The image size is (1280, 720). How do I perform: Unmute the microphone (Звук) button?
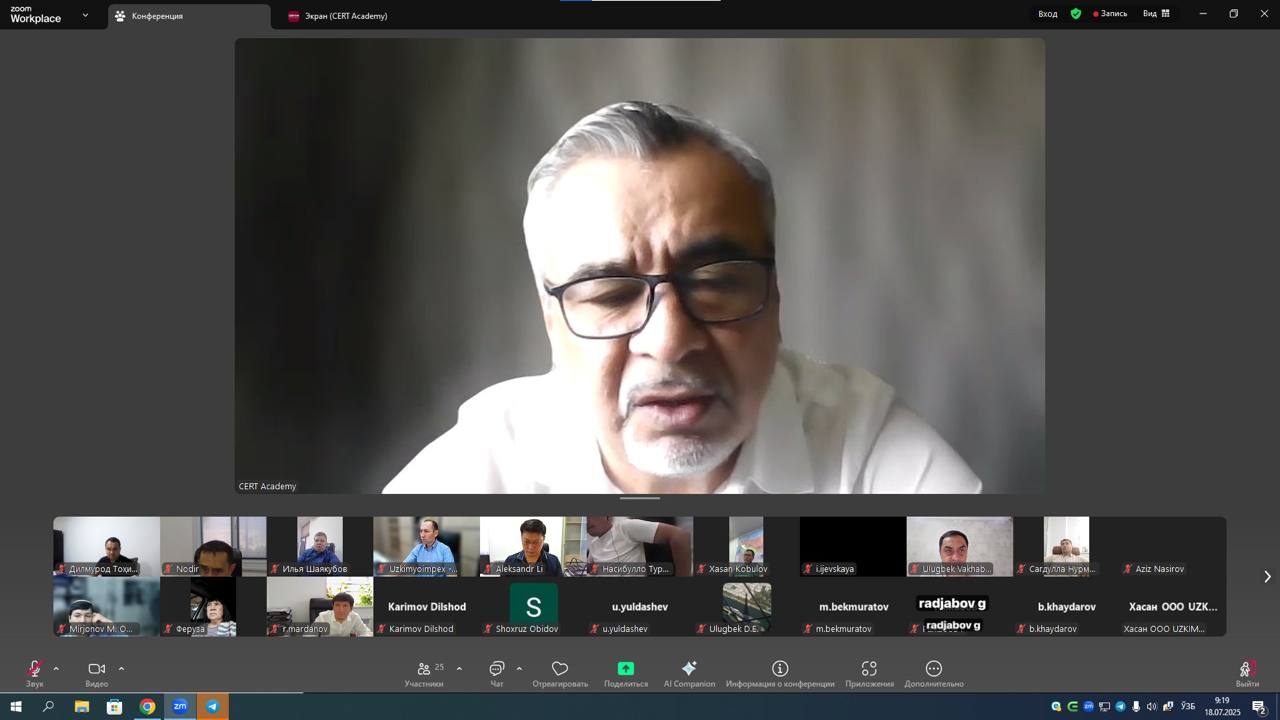pyautogui.click(x=35, y=669)
